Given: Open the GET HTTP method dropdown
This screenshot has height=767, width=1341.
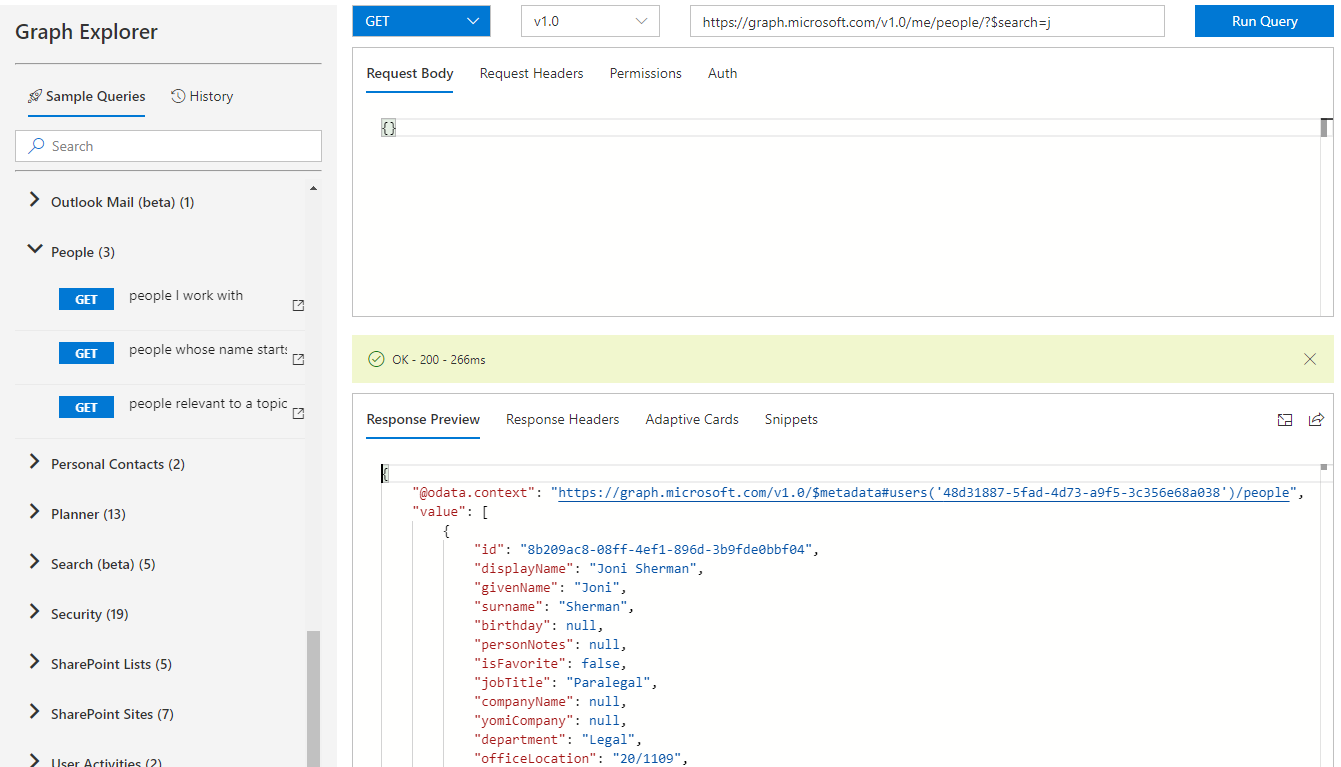Looking at the screenshot, I should pyautogui.click(x=421, y=21).
